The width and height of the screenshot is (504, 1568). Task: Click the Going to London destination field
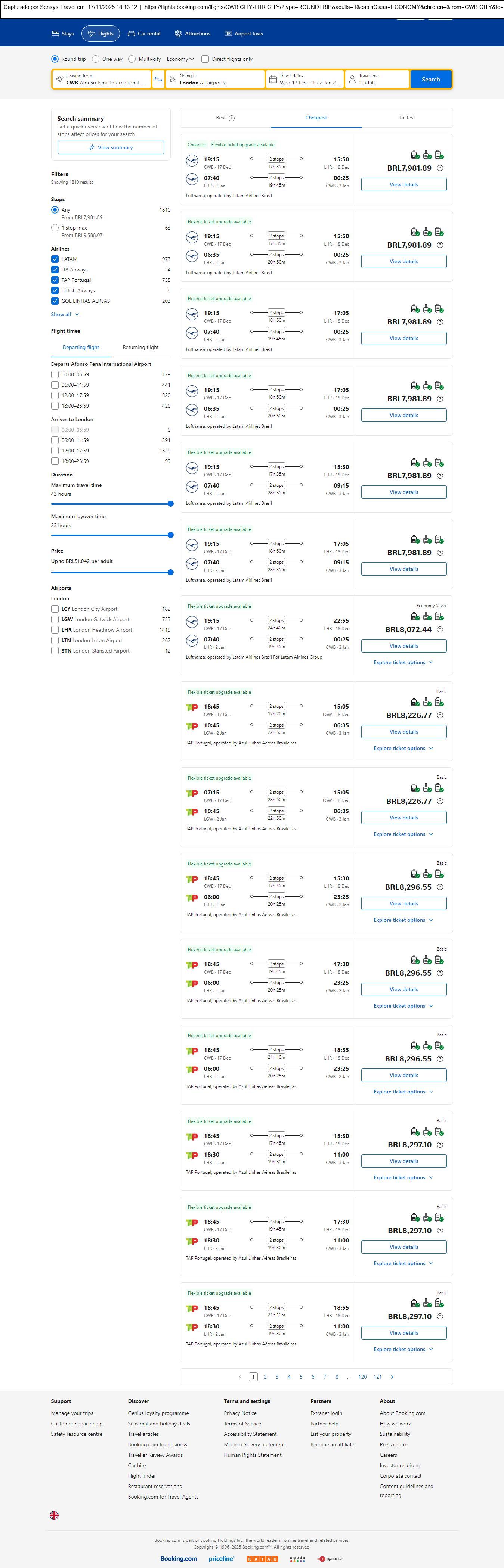pos(214,79)
